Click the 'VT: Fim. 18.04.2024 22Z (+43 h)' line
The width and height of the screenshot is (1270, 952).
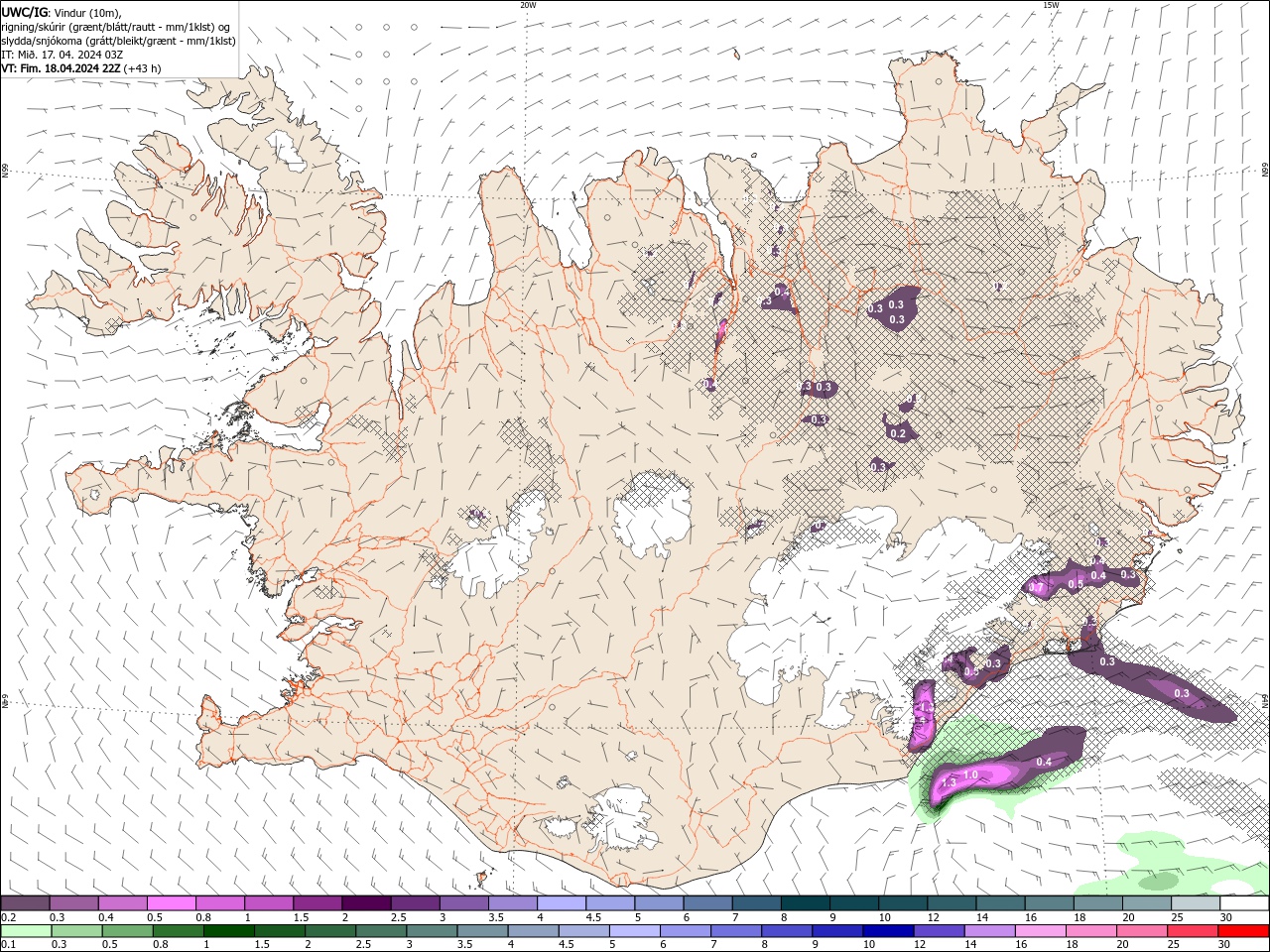pos(81,68)
